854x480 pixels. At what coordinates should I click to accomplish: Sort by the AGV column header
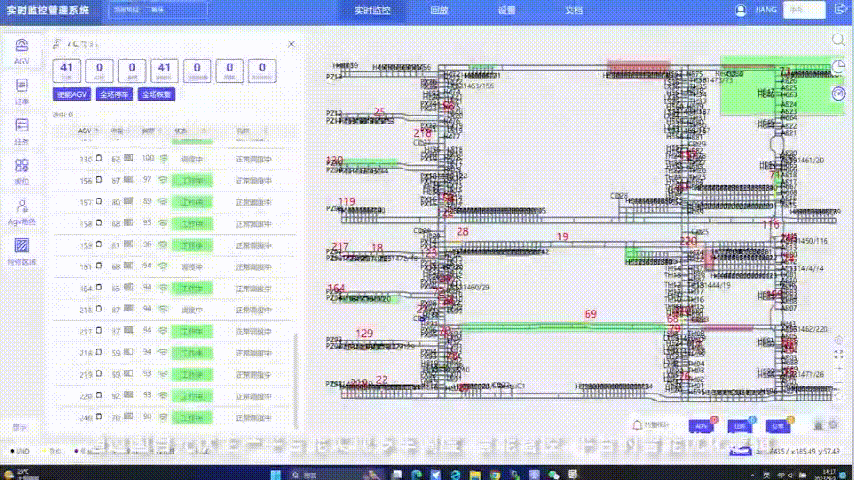87,131
